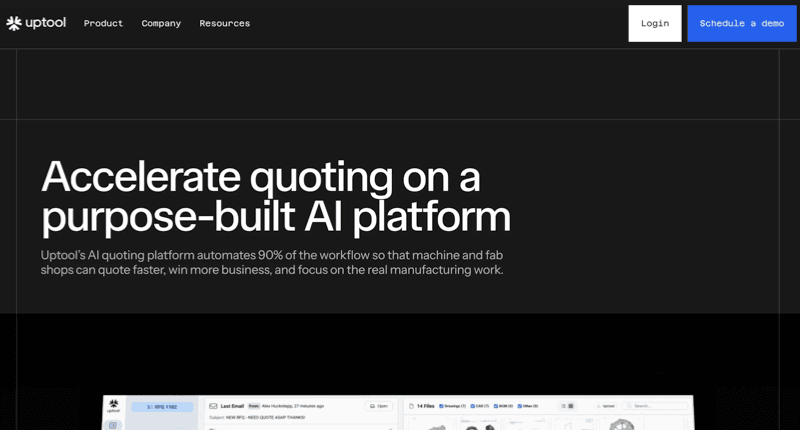Uncheck the BOM filter checkbox

(497, 406)
